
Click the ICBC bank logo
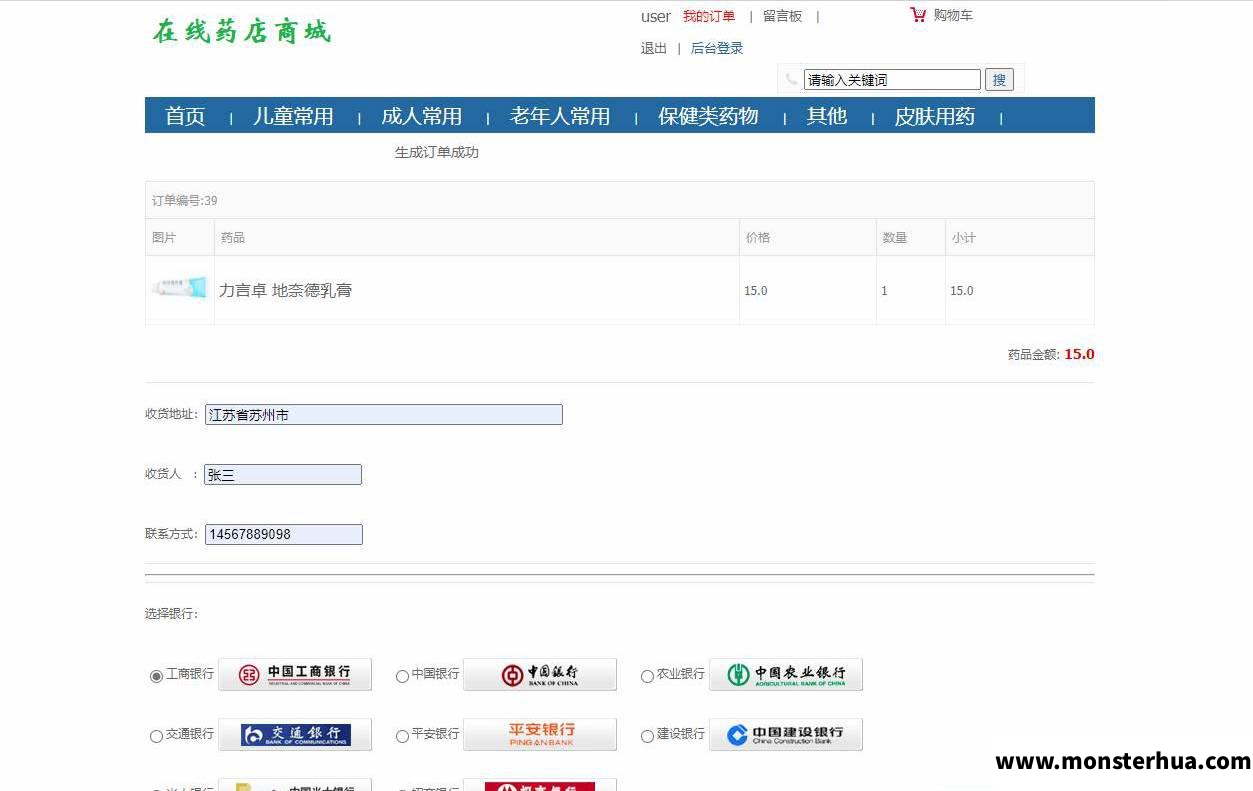(295, 675)
